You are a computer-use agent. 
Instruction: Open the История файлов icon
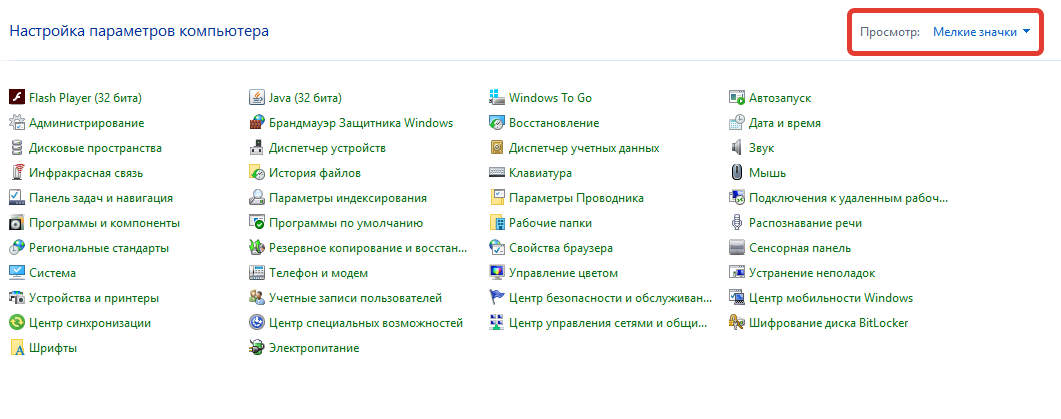(256, 173)
